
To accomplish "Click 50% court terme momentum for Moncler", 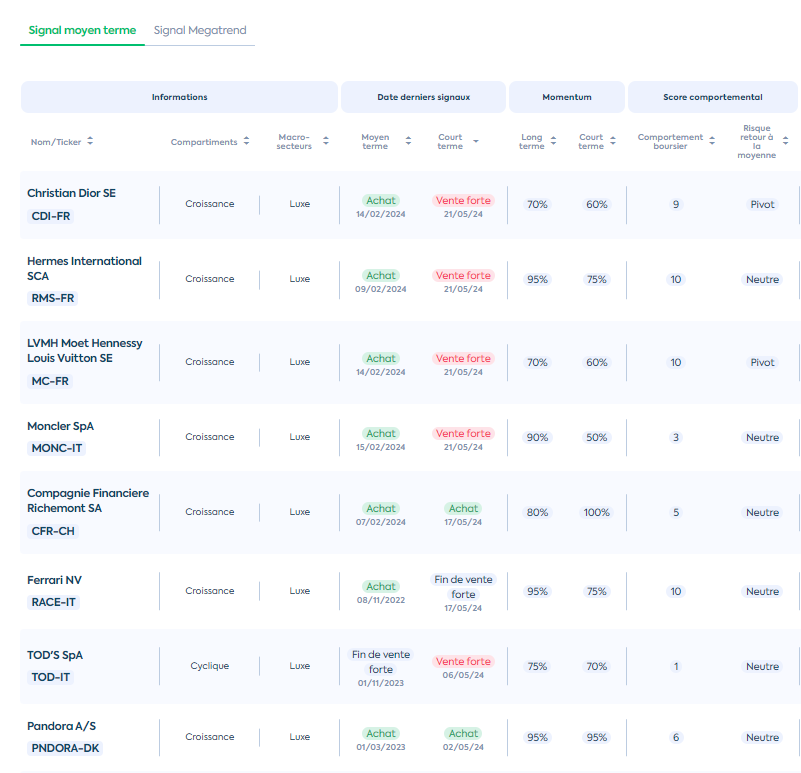I will tap(596, 437).
